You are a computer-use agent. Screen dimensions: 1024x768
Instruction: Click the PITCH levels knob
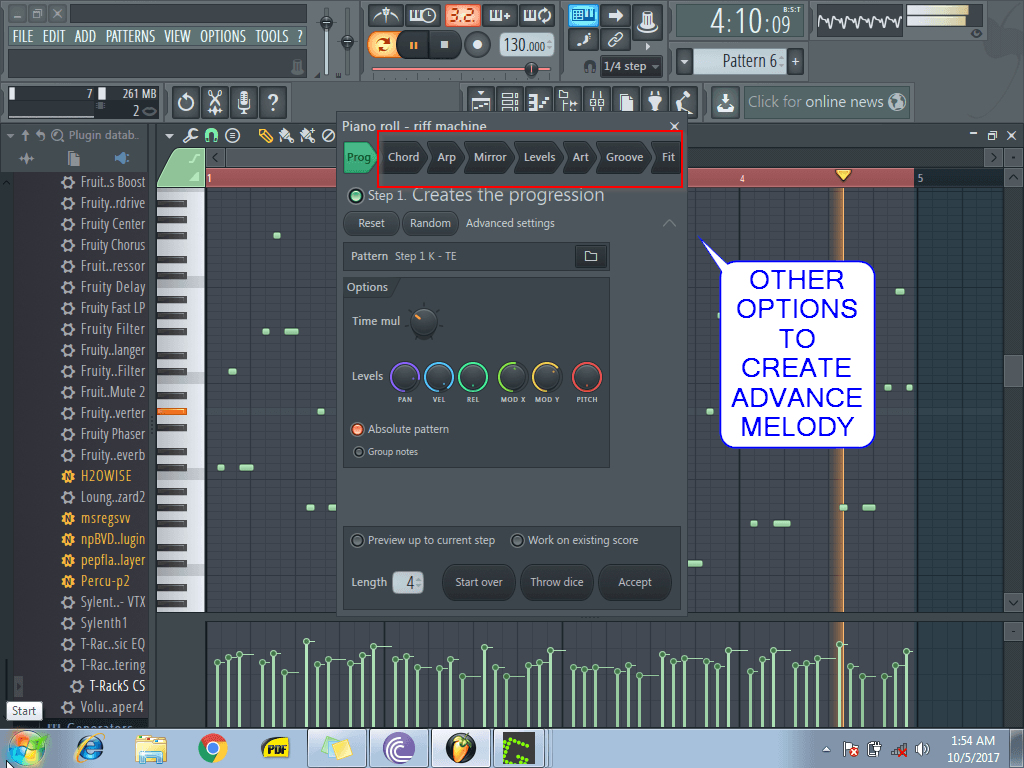586,377
